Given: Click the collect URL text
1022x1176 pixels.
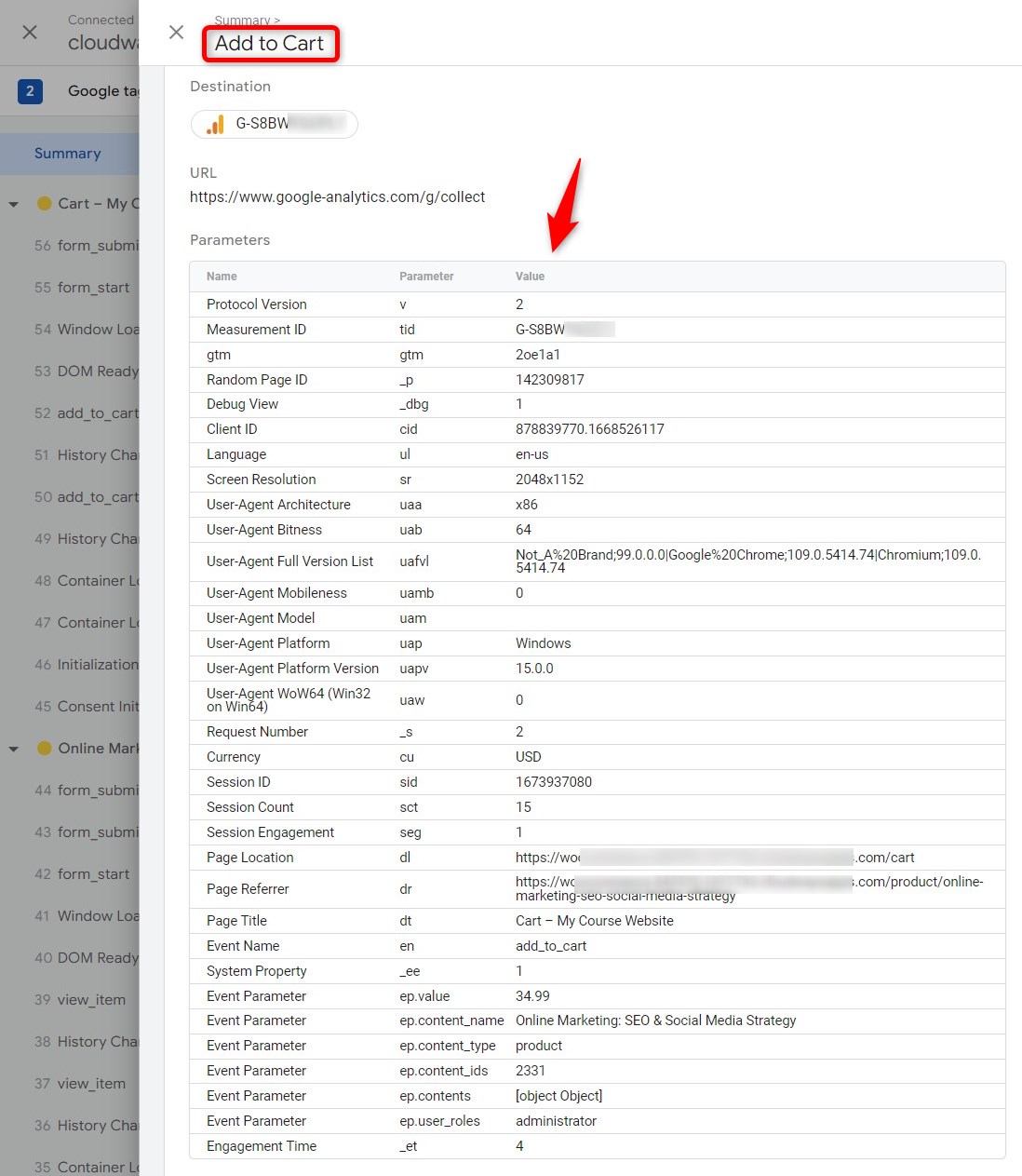Looking at the screenshot, I should (x=337, y=197).
